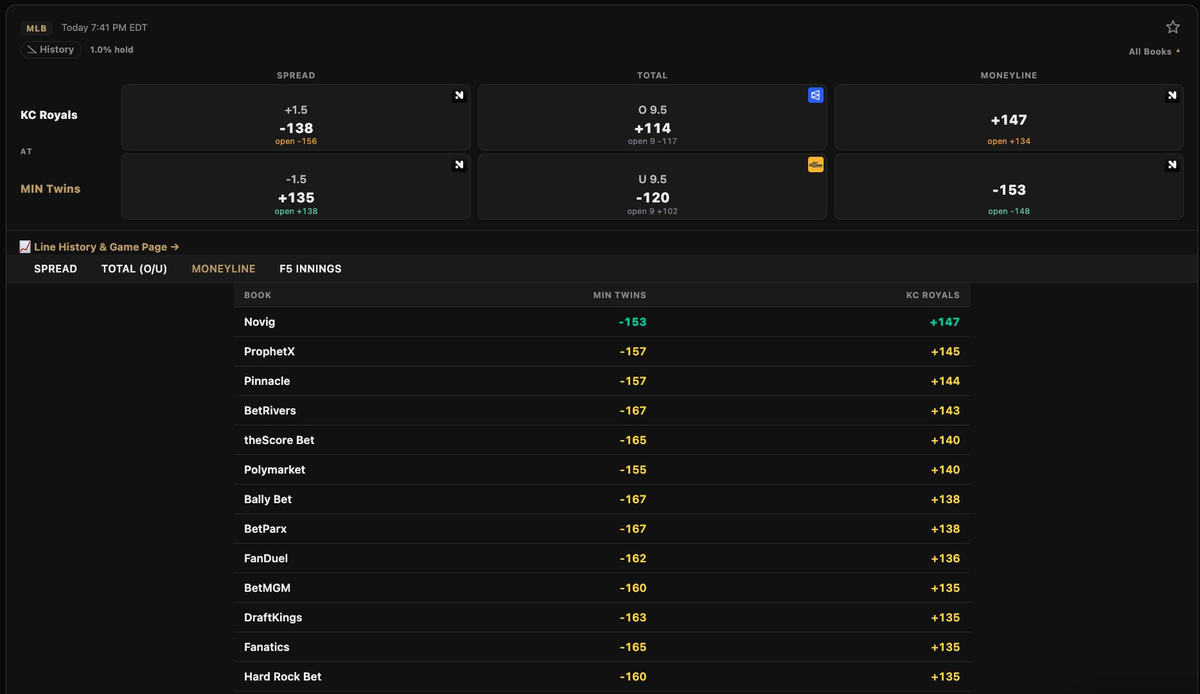Switch to the F5 INNINGS tab
The height and width of the screenshot is (694, 1200).
coord(310,269)
